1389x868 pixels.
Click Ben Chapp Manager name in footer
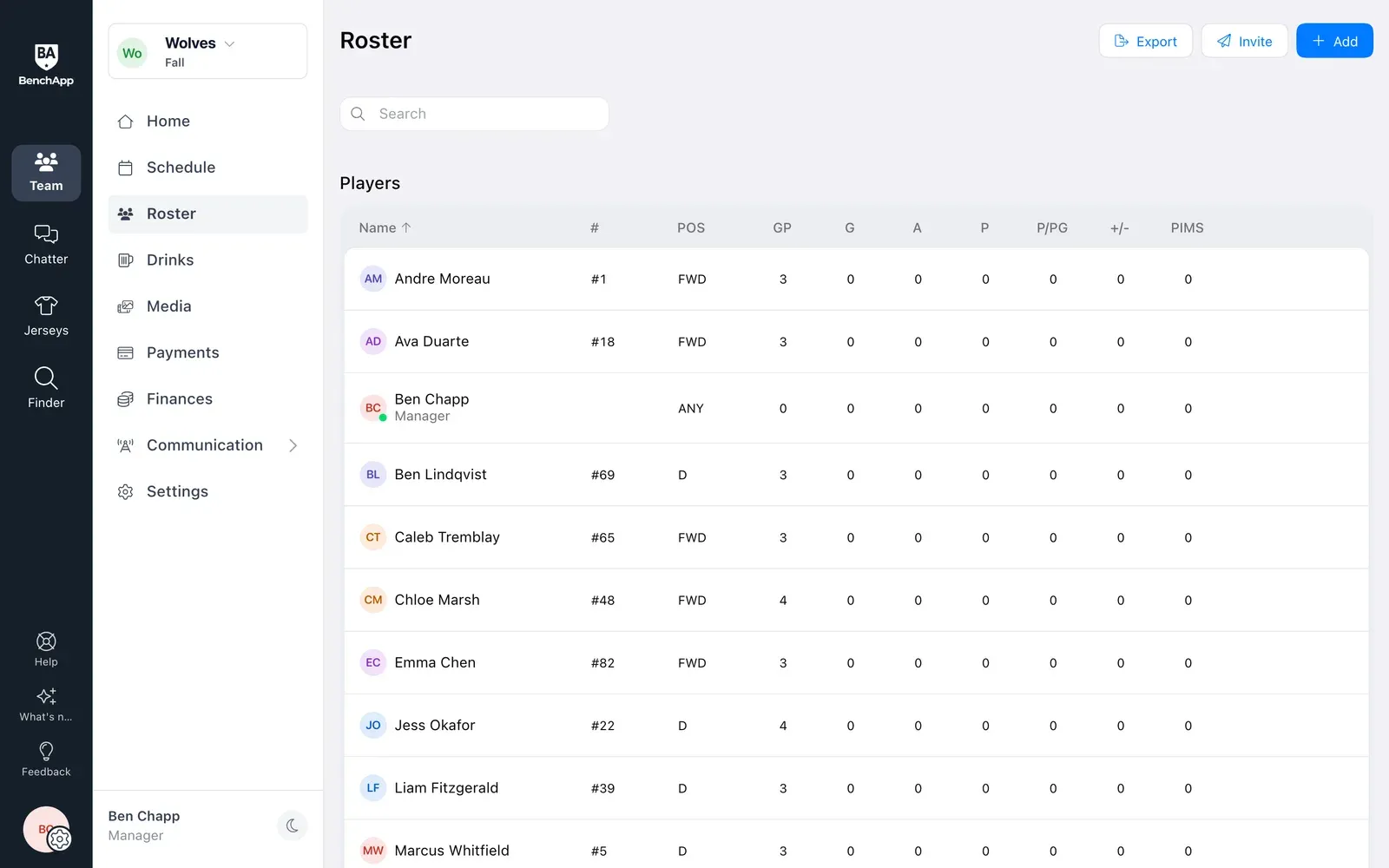(x=144, y=825)
